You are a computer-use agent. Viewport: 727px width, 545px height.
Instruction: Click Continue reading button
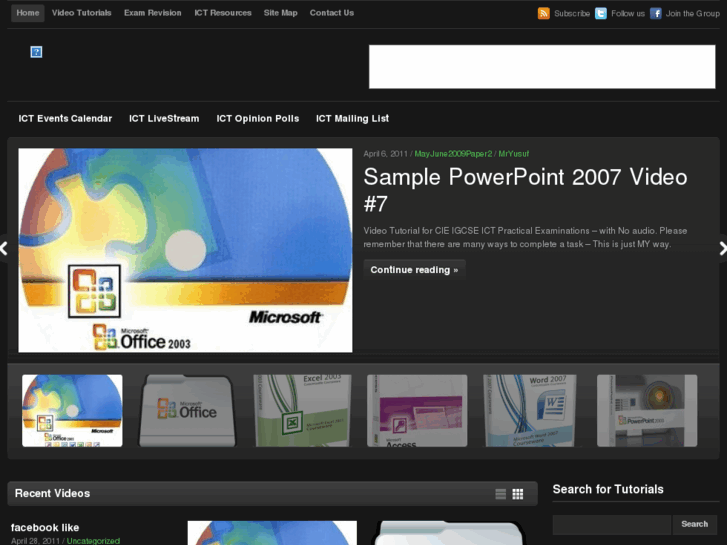[414, 270]
